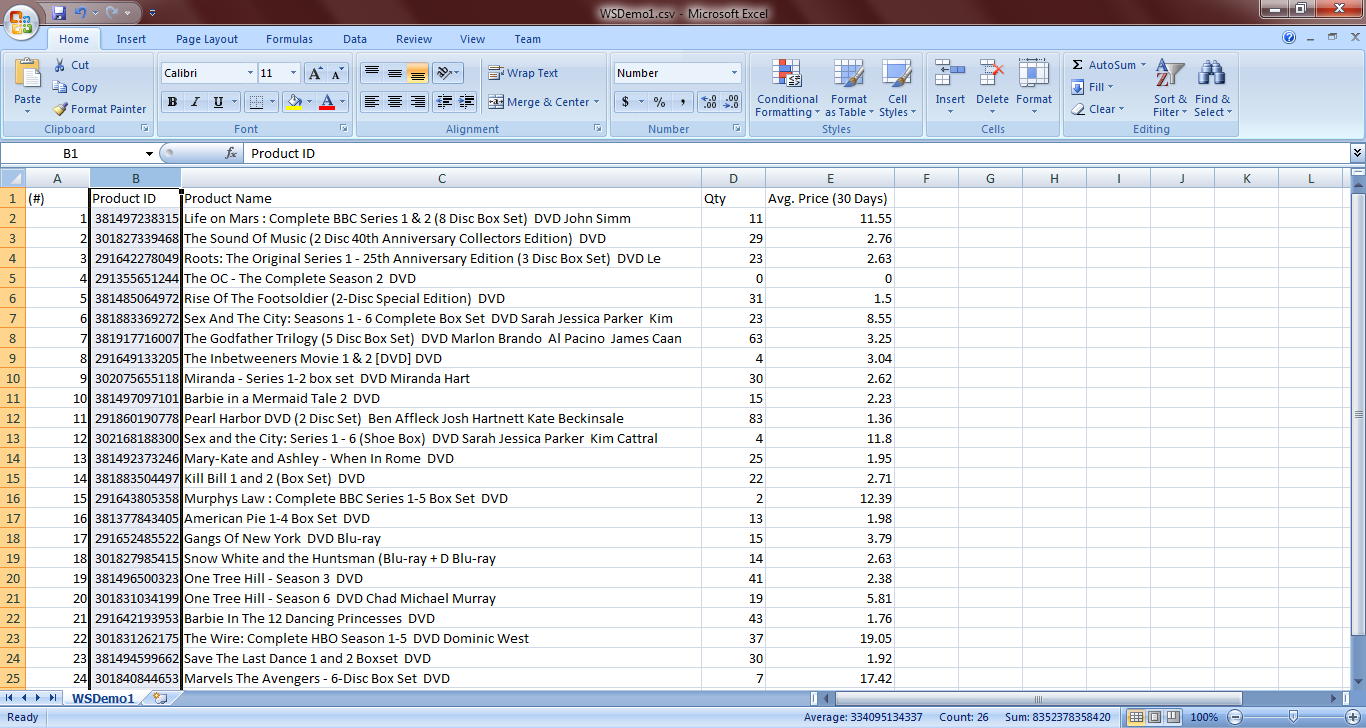Open Sort & Filter menu
The image size is (1366, 728).
point(1169,88)
